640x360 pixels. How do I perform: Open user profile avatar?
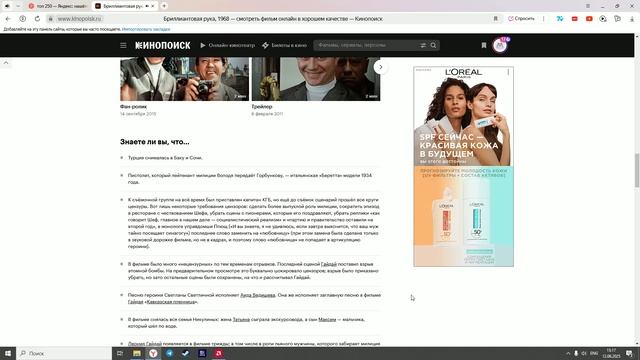click(500, 45)
